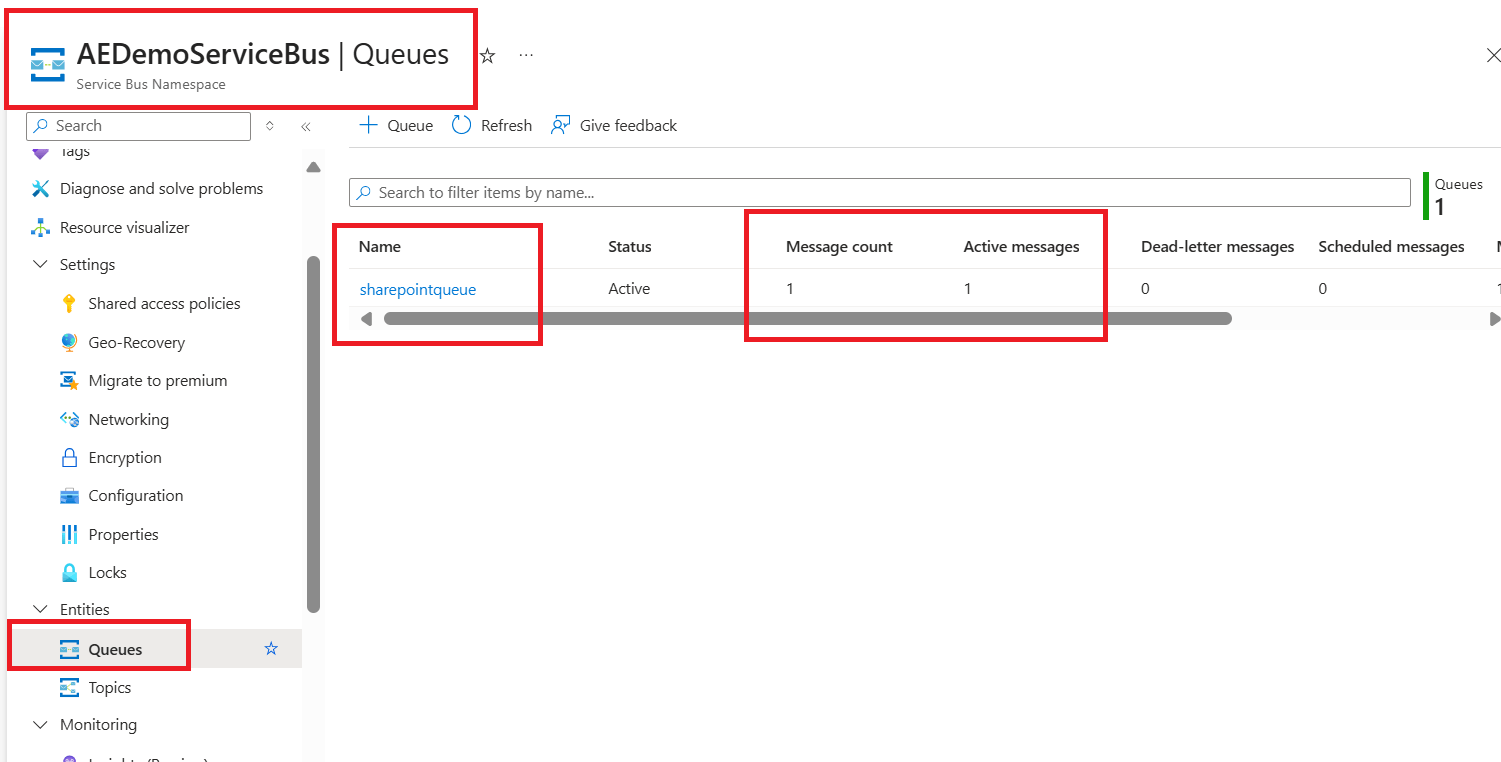Click the Geo-Recovery globe icon
This screenshot has width=1501, height=762.
69,343
